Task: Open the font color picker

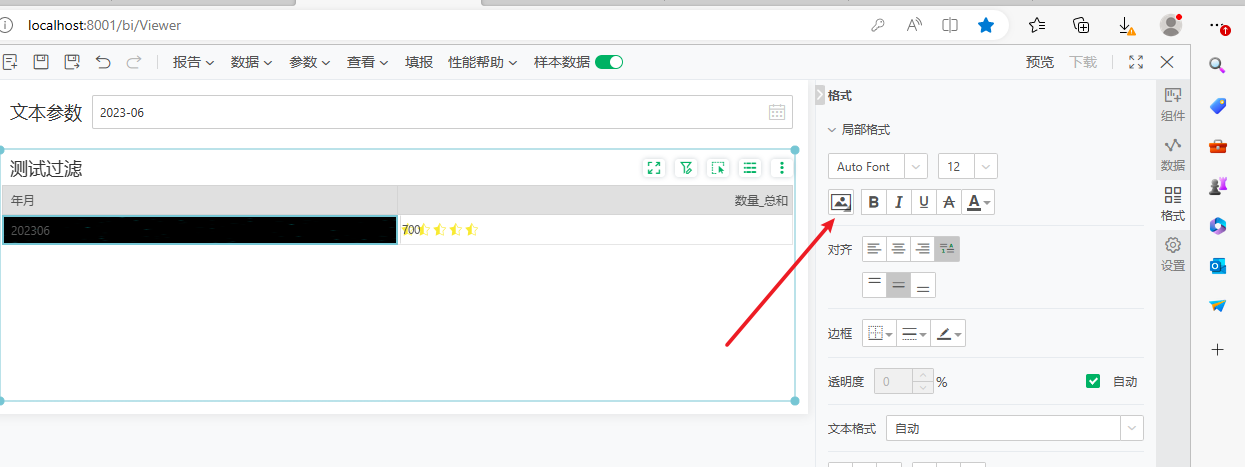Action: [x=979, y=202]
